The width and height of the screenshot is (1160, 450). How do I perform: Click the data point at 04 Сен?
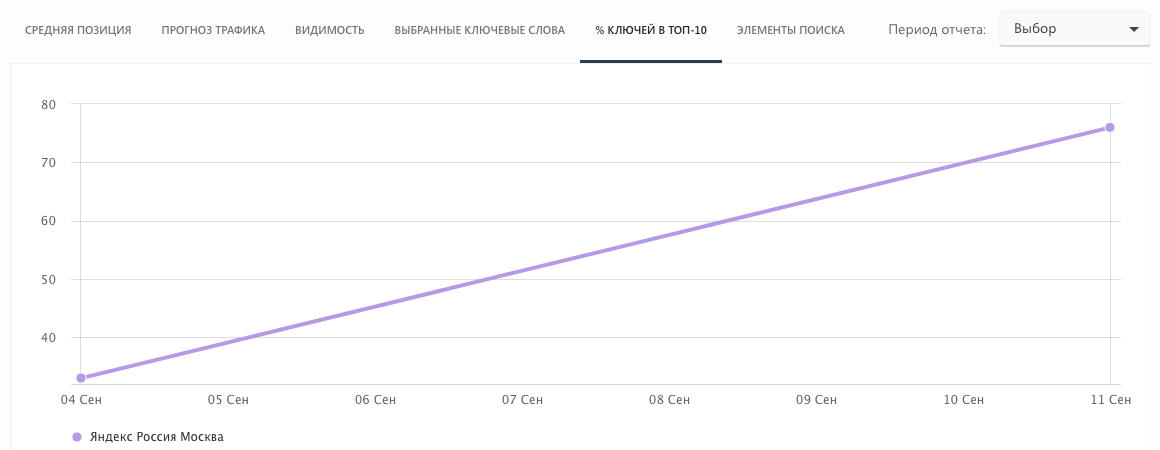pos(81,378)
